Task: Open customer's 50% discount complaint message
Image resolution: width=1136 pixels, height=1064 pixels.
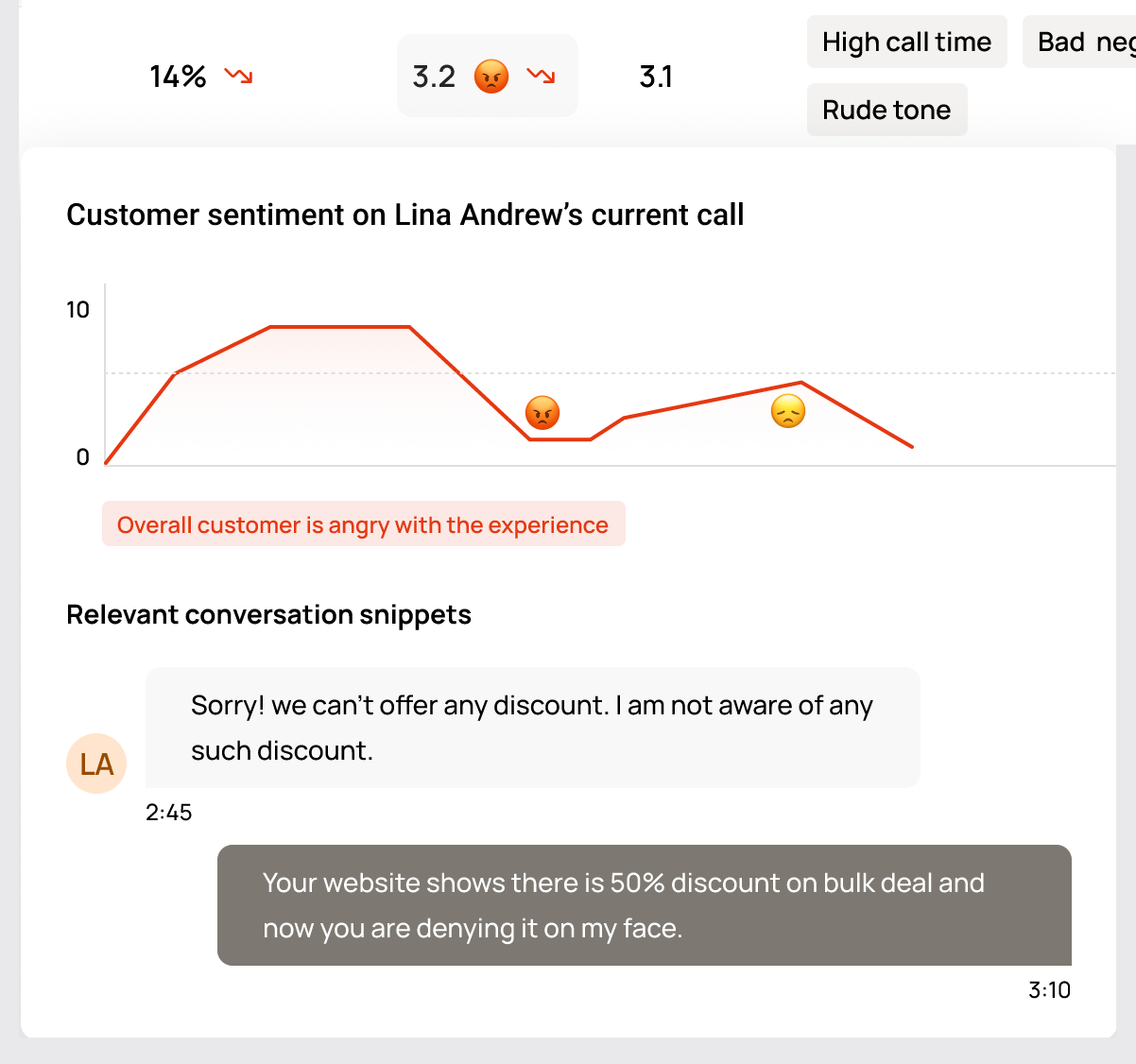Action: (644, 905)
